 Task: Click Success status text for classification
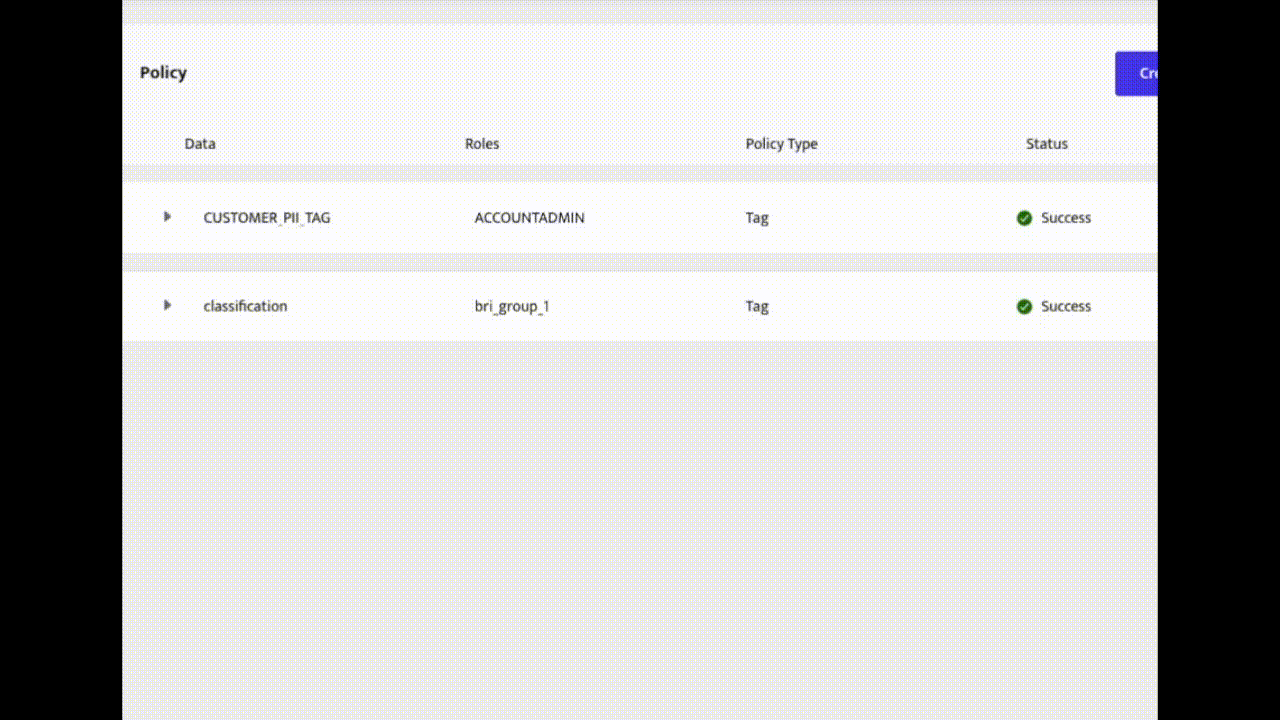click(1065, 307)
